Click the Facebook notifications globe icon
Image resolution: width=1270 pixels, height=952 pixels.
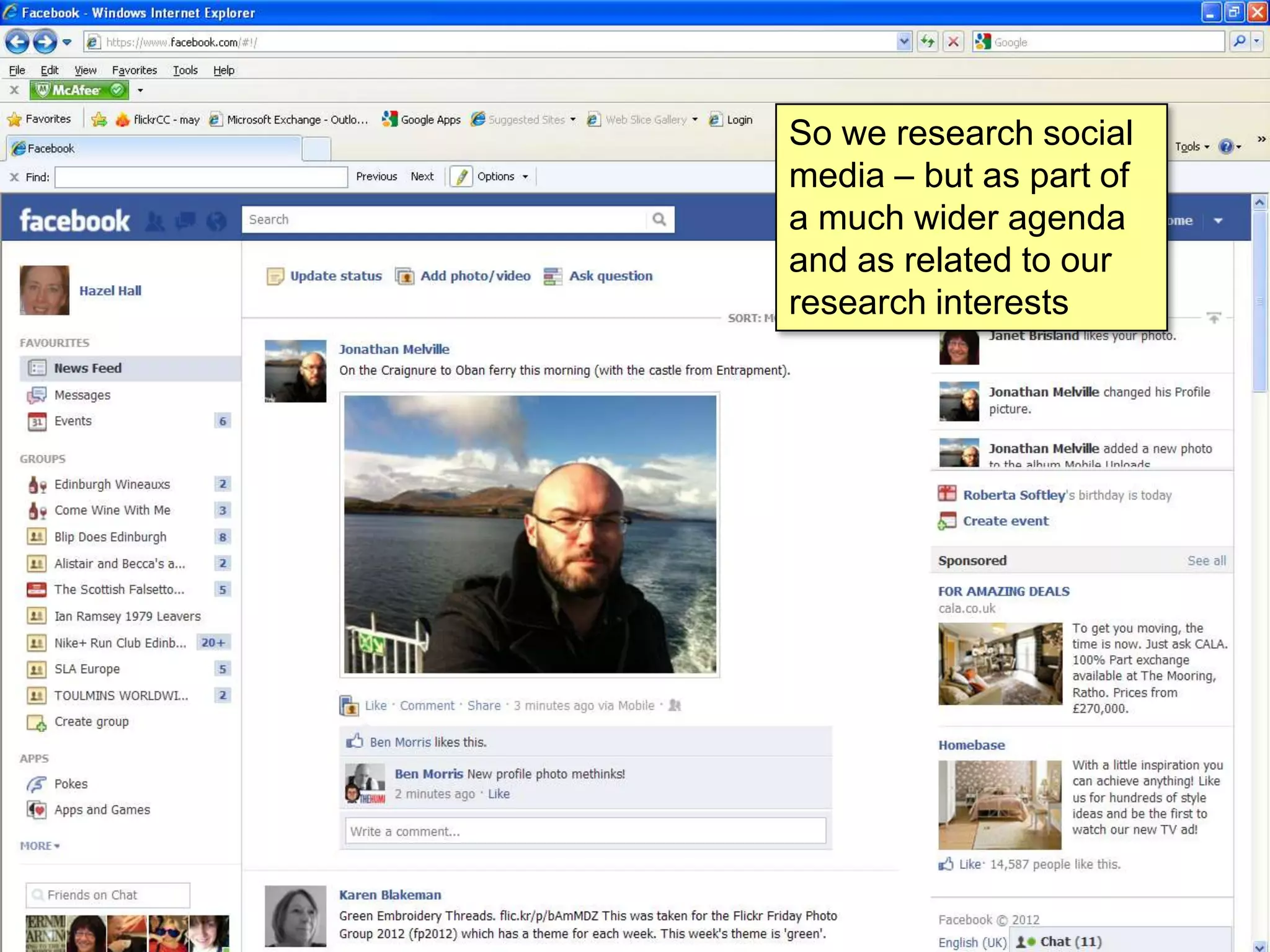[216, 221]
